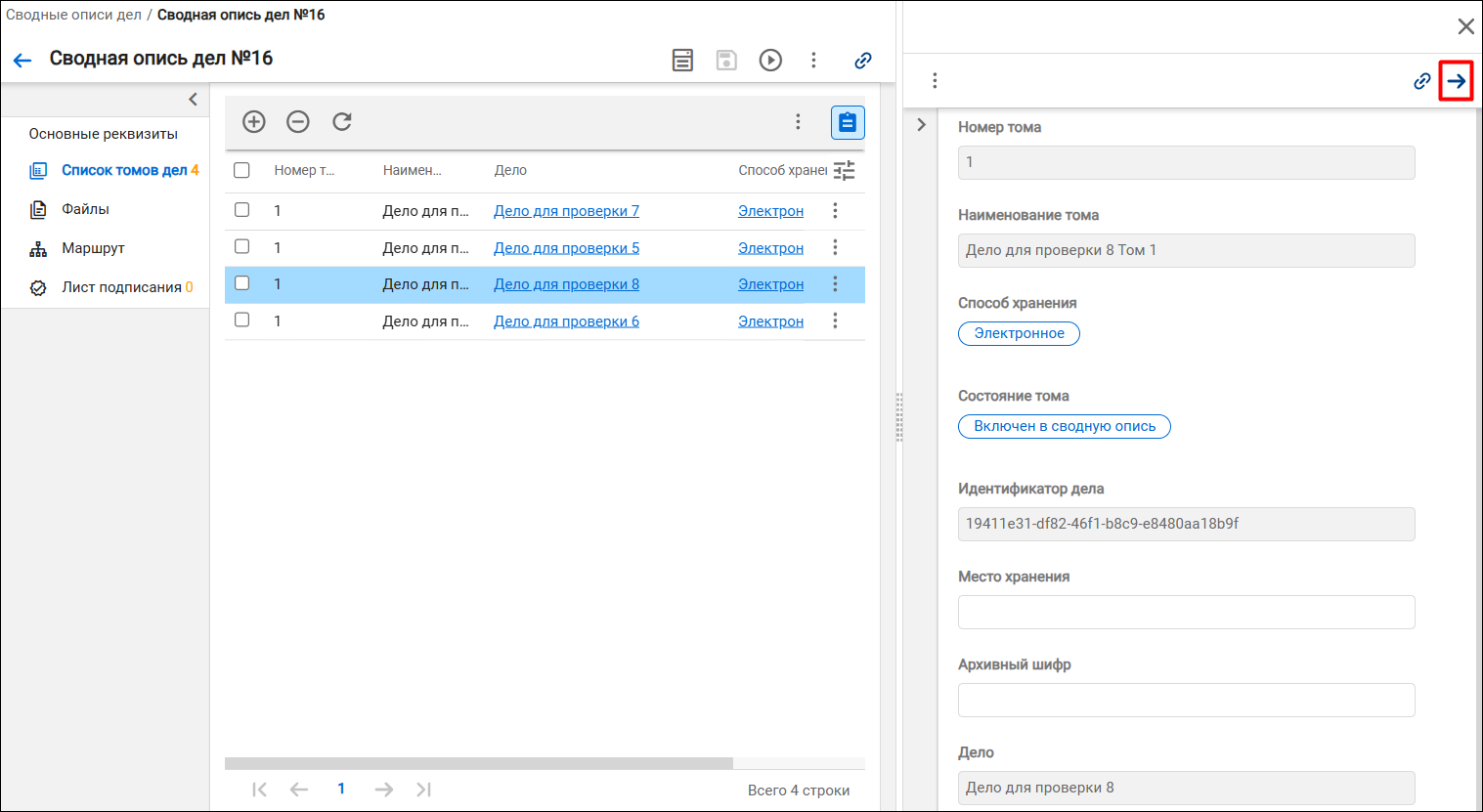The height and width of the screenshot is (812, 1483).
Task: Open row menu for Дело для проверки 5
Action: click(x=835, y=247)
